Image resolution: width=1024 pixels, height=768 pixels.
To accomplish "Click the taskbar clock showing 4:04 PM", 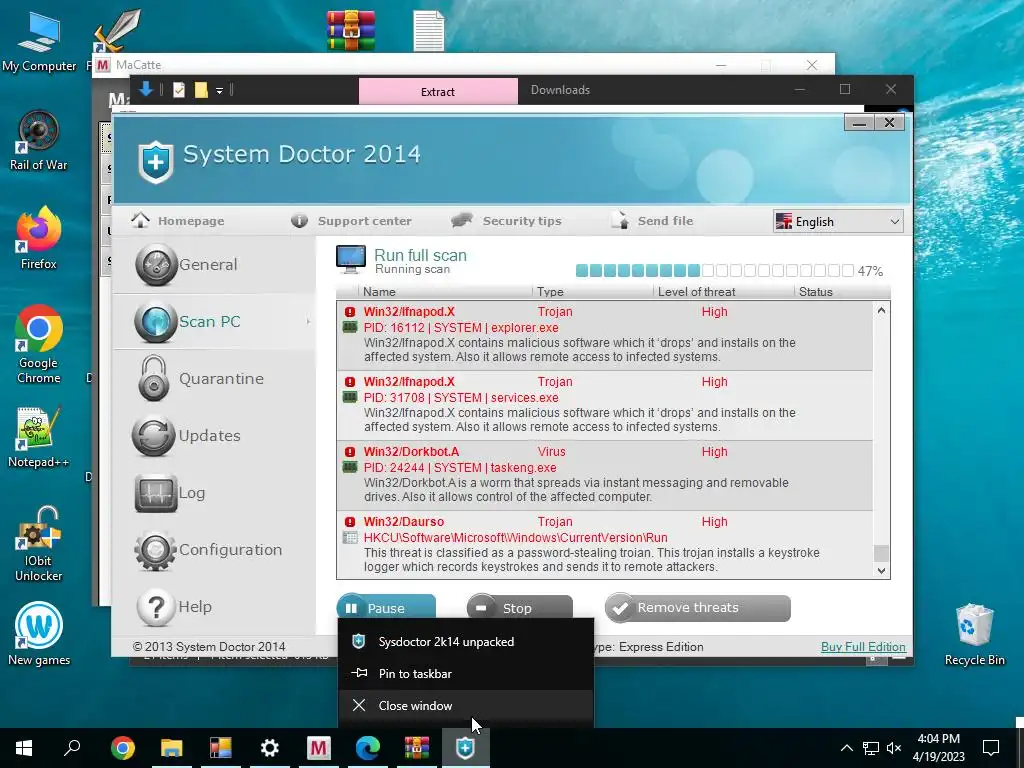I will (x=938, y=748).
